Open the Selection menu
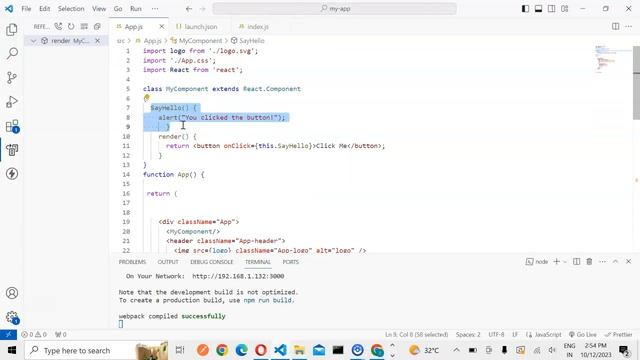Viewport: 640px width, 360px height. [71, 9]
